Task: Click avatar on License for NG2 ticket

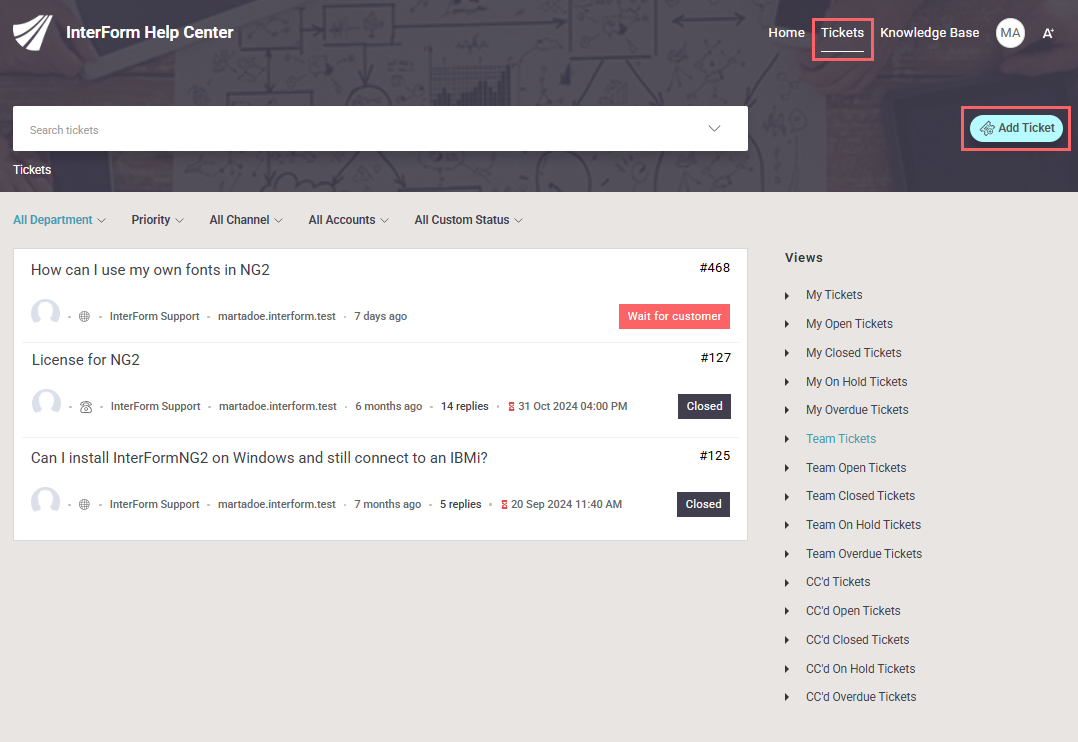Action: [46, 402]
